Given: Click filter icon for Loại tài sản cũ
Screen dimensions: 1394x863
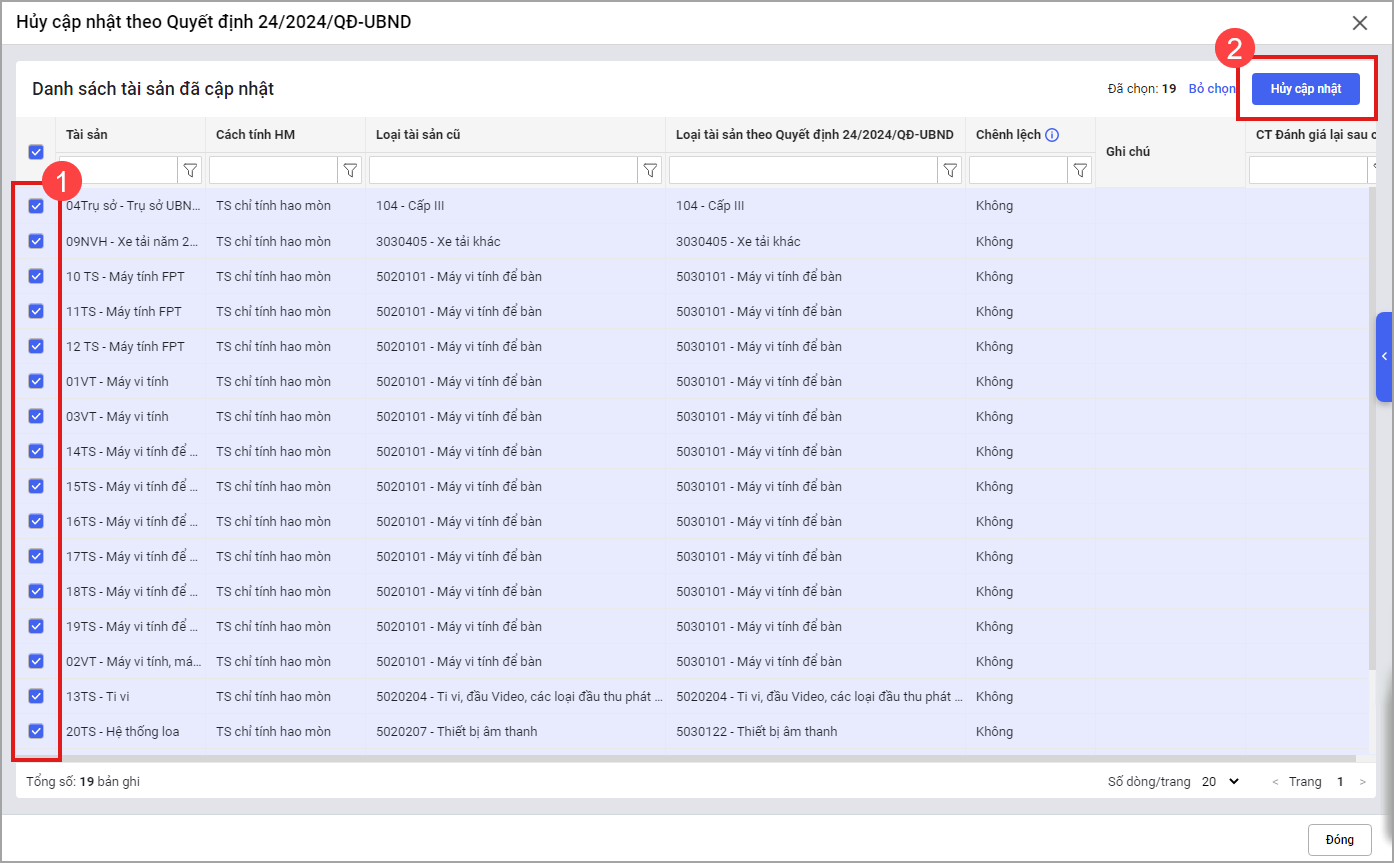Looking at the screenshot, I should (x=650, y=171).
